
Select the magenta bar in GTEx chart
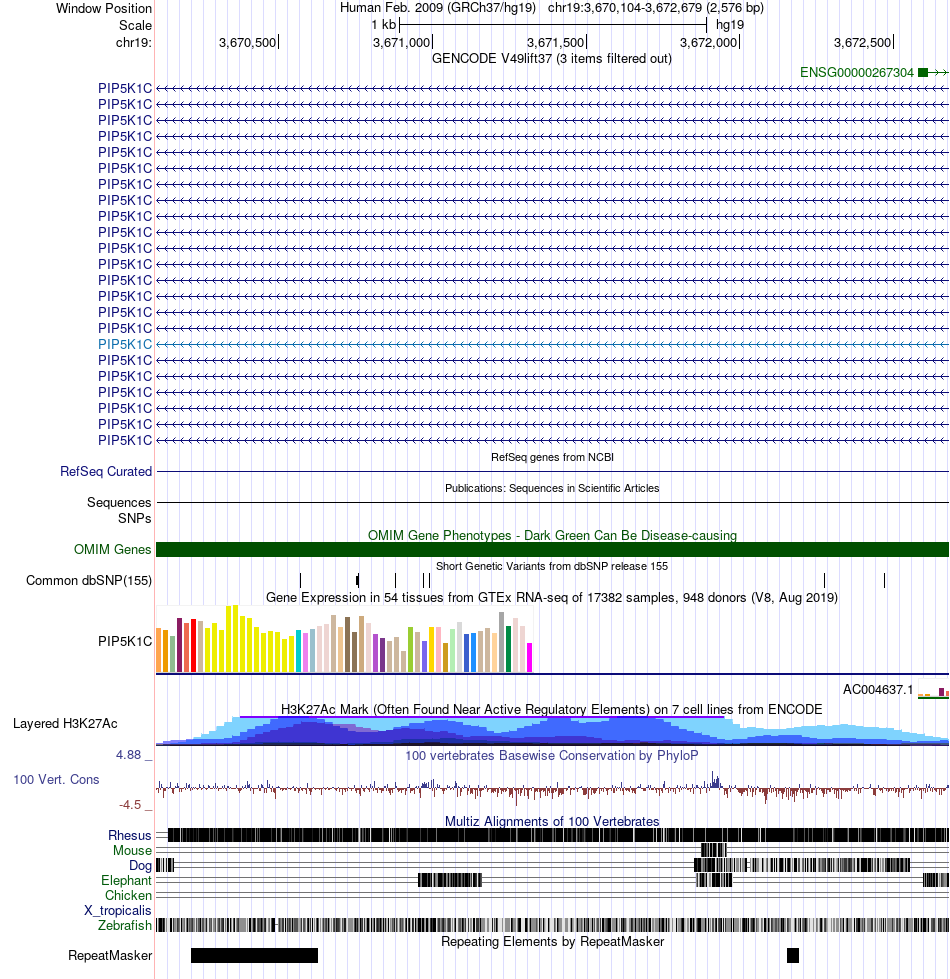(x=530, y=657)
